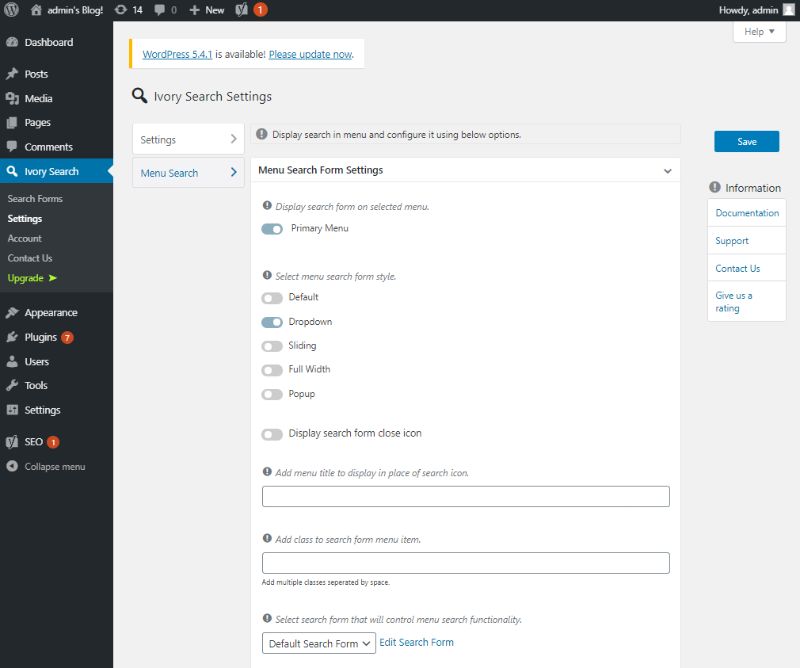Click the Pages icon in sidebar

[12, 122]
